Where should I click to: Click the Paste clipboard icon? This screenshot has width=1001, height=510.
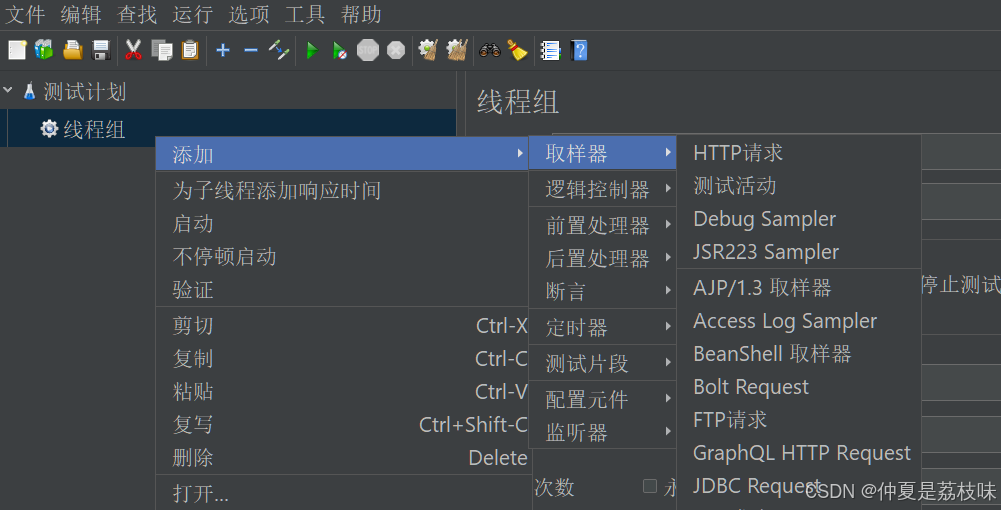coord(190,50)
